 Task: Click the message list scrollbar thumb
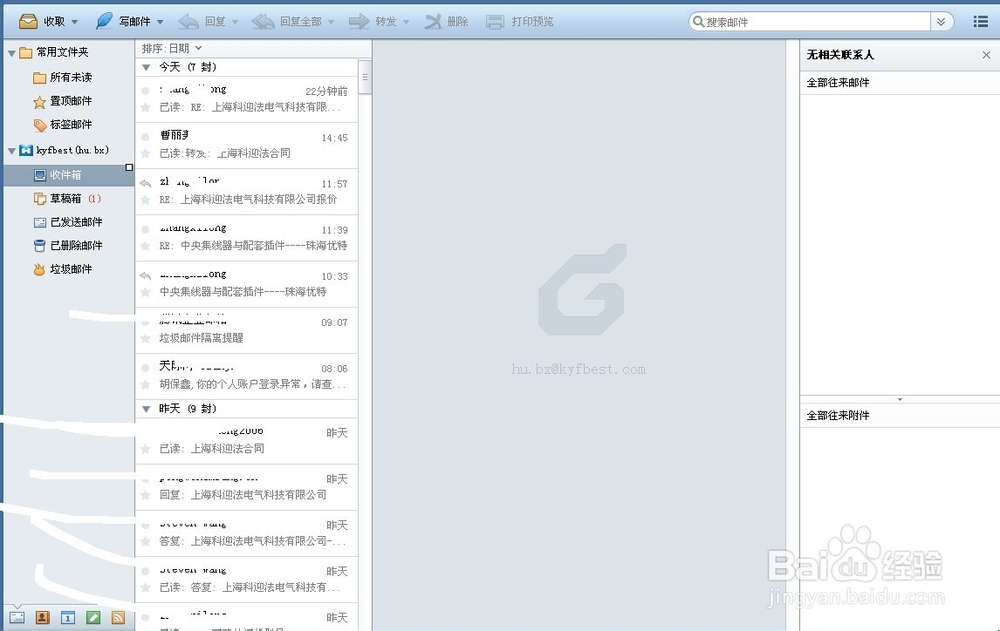365,77
